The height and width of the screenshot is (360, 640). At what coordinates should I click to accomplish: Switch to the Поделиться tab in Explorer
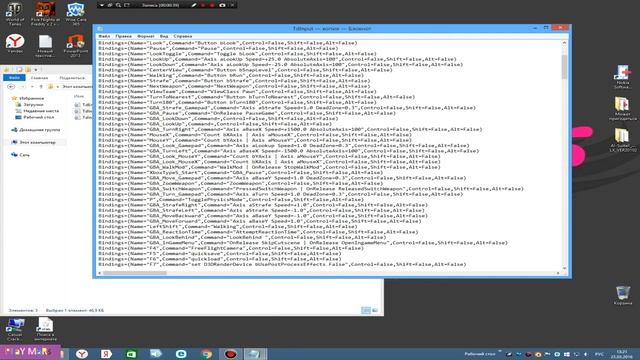point(72,78)
